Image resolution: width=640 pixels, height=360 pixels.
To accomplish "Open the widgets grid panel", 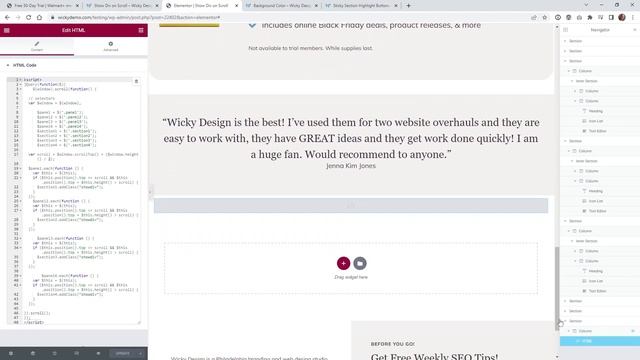I will (x=141, y=30).
